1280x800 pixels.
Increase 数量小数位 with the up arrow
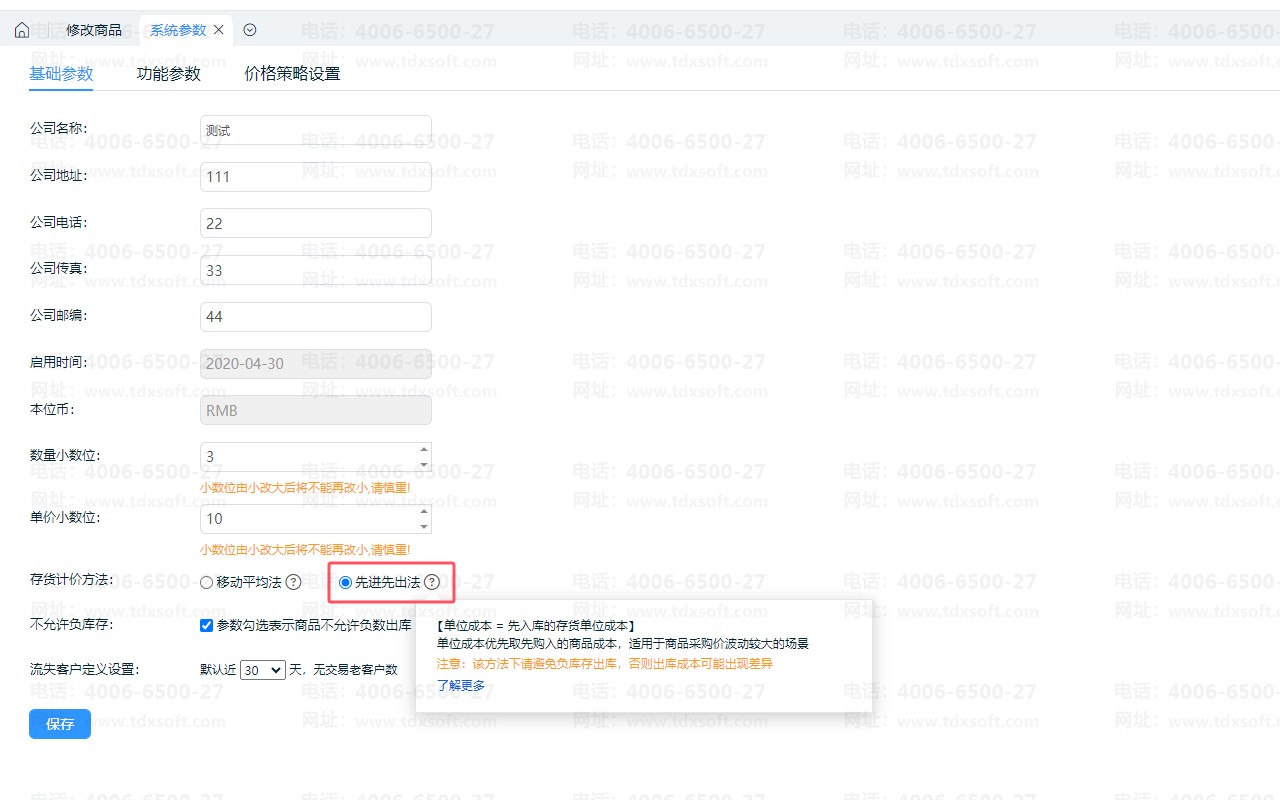[x=424, y=450]
